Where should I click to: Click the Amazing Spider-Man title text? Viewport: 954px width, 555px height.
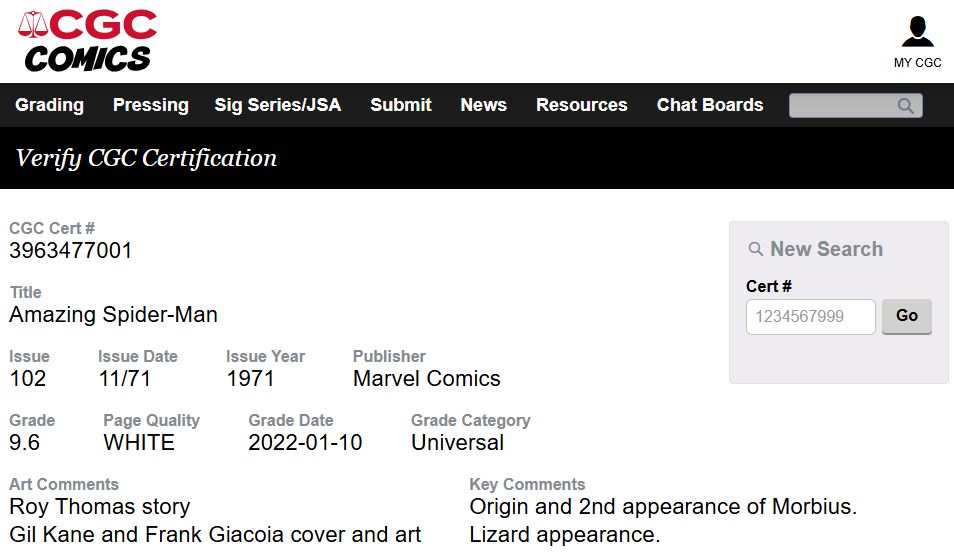pos(113,315)
